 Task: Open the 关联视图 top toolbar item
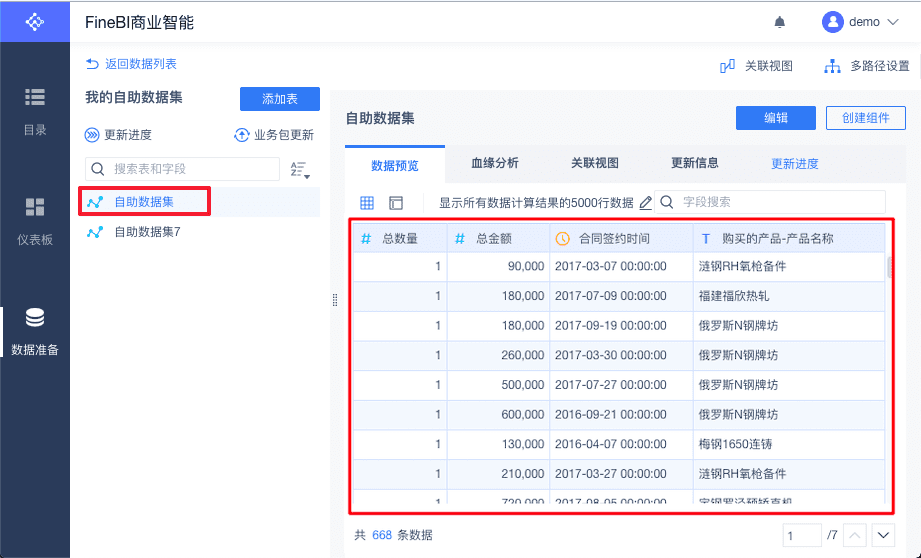click(x=757, y=66)
